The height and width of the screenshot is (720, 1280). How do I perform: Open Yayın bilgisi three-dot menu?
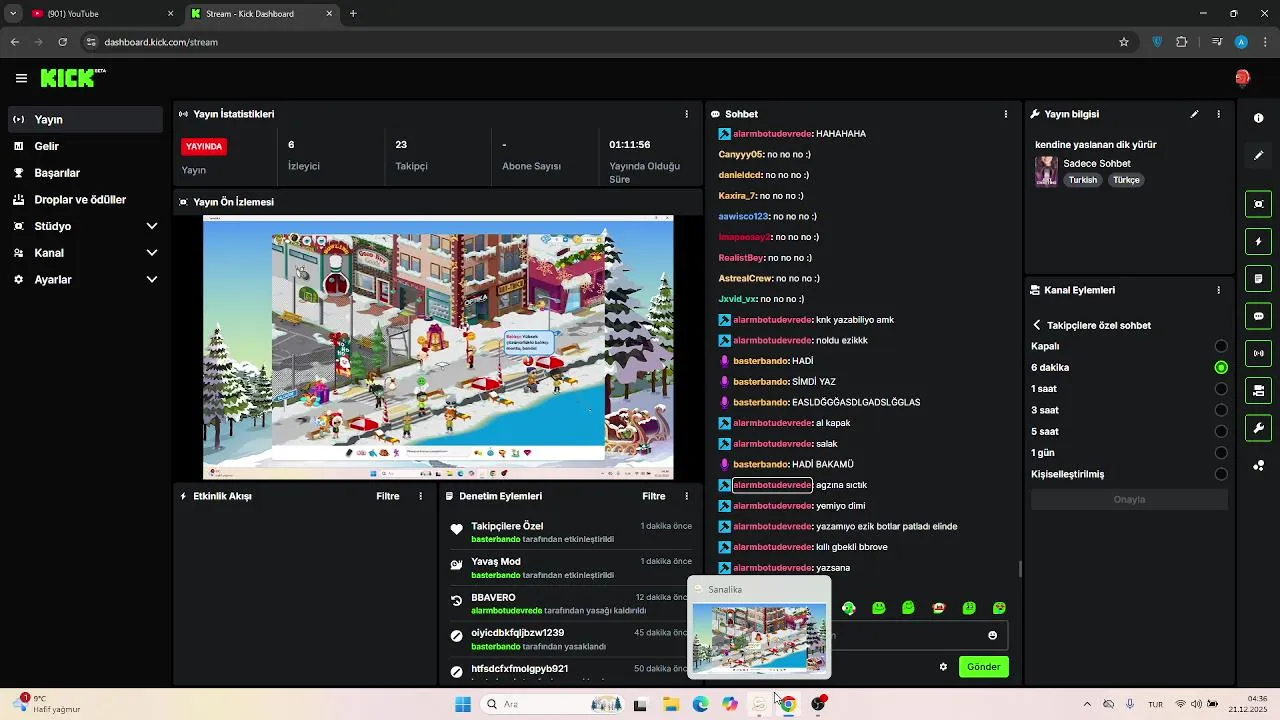click(x=1218, y=114)
